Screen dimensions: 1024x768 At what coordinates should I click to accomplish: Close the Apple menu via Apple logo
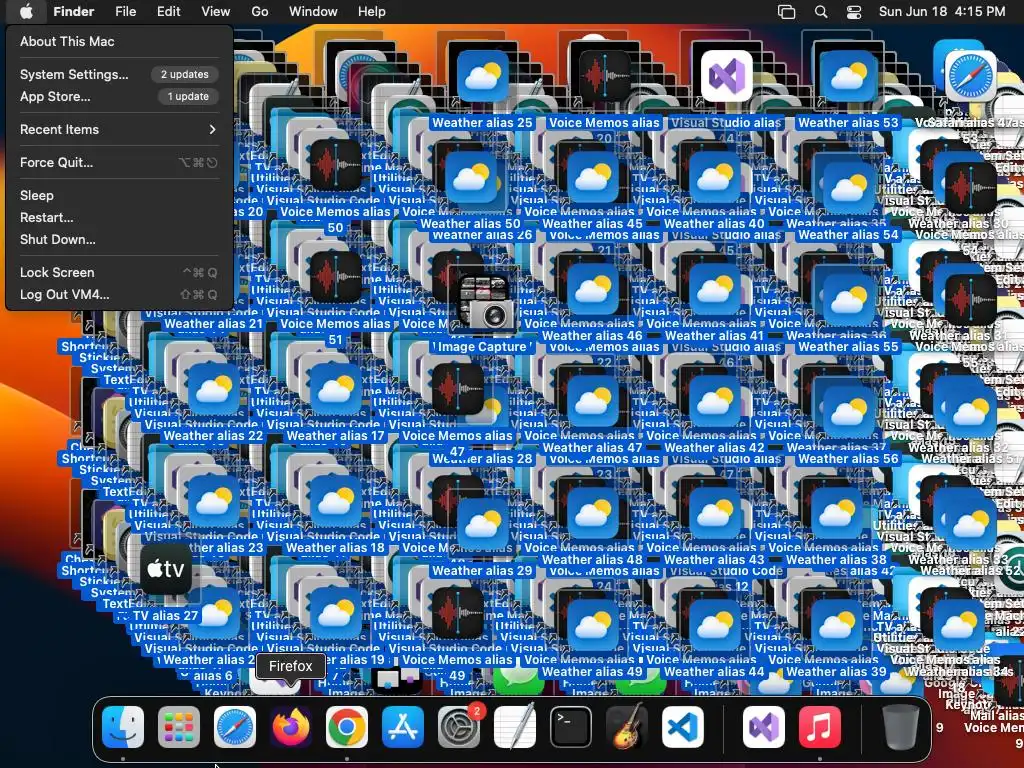coord(26,11)
